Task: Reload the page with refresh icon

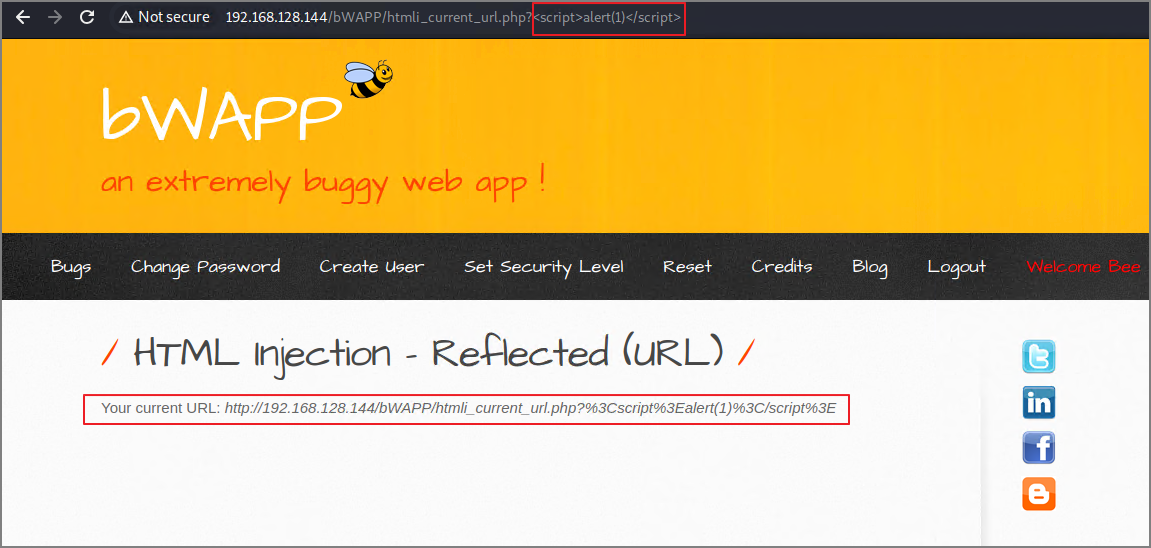Action: click(87, 17)
